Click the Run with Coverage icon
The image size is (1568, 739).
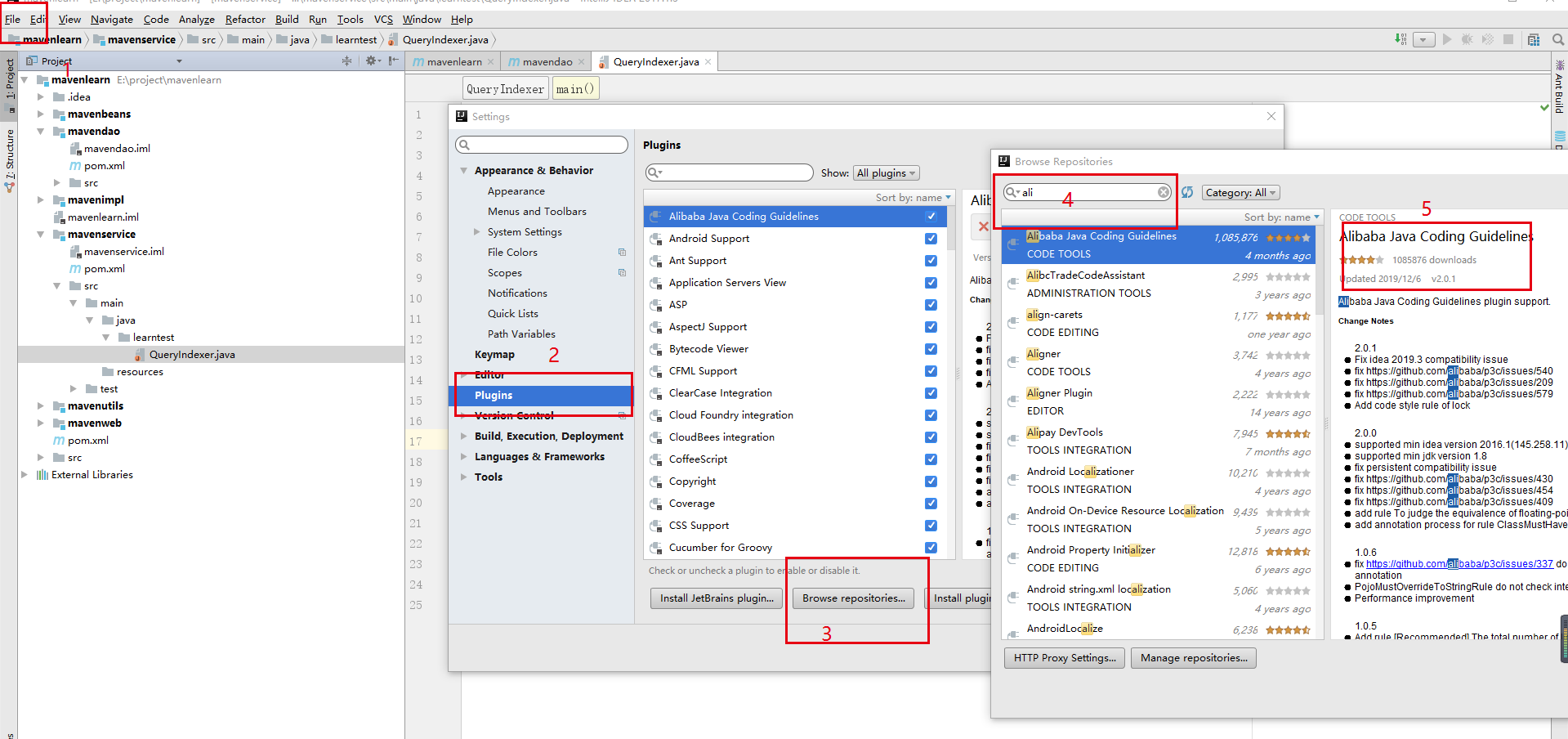(x=1488, y=39)
